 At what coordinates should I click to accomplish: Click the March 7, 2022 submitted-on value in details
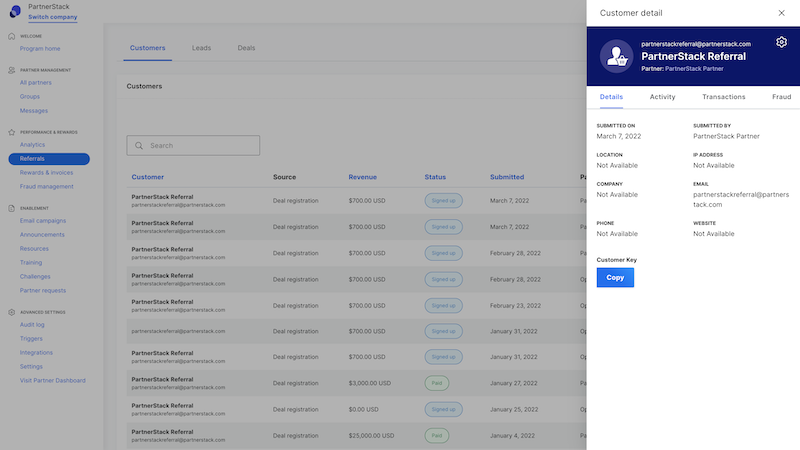[x=619, y=136]
